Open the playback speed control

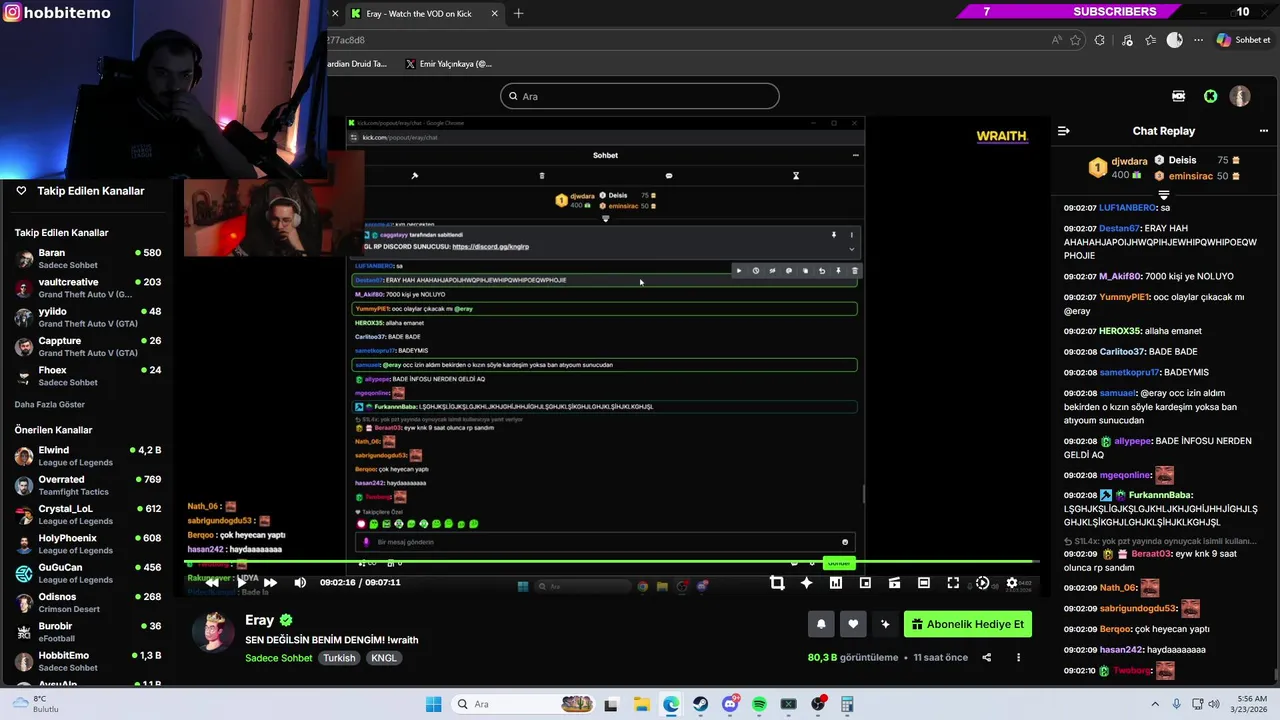[x=982, y=583]
